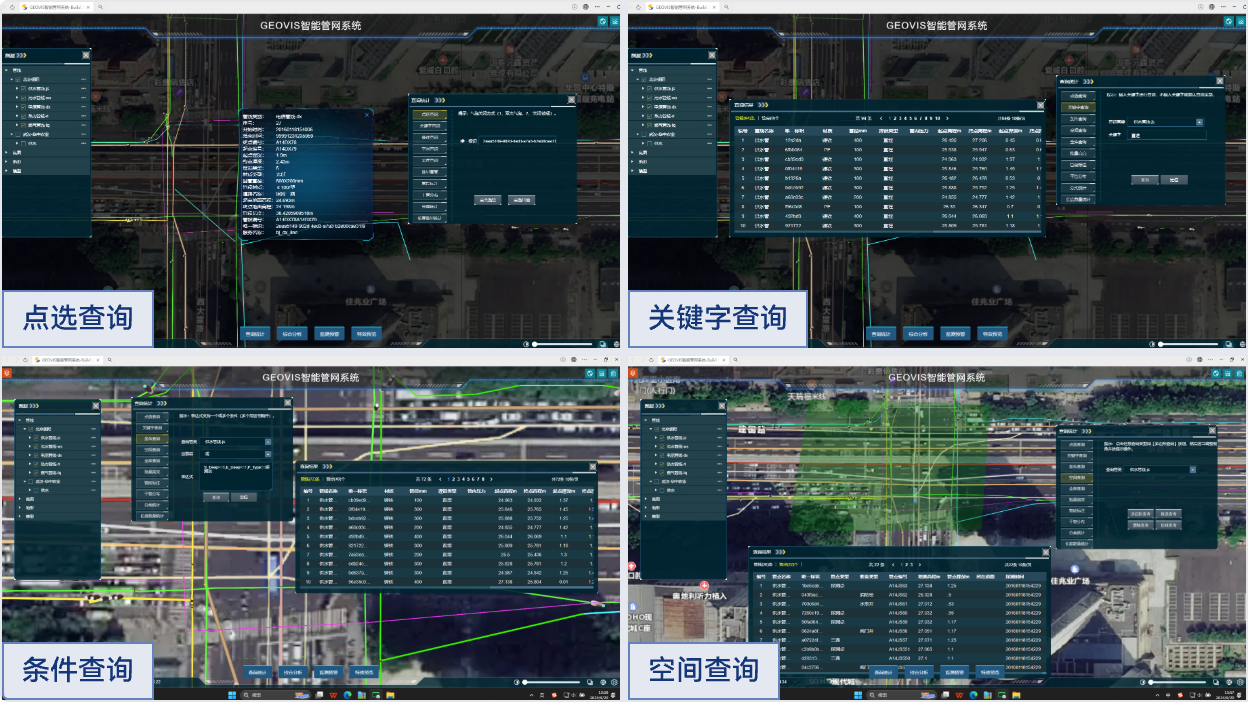Close the query panel in 关键字查询 view
This screenshot has width=1248, height=702.
(1219, 81)
